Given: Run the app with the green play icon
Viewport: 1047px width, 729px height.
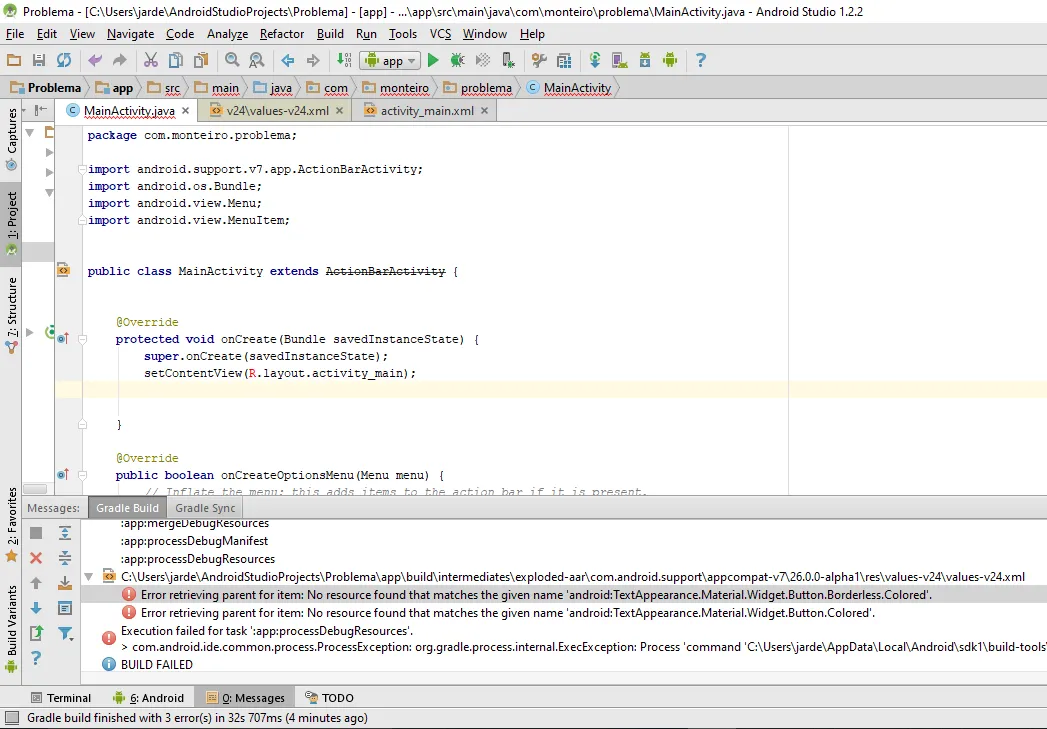Looking at the screenshot, I should 433,61.
